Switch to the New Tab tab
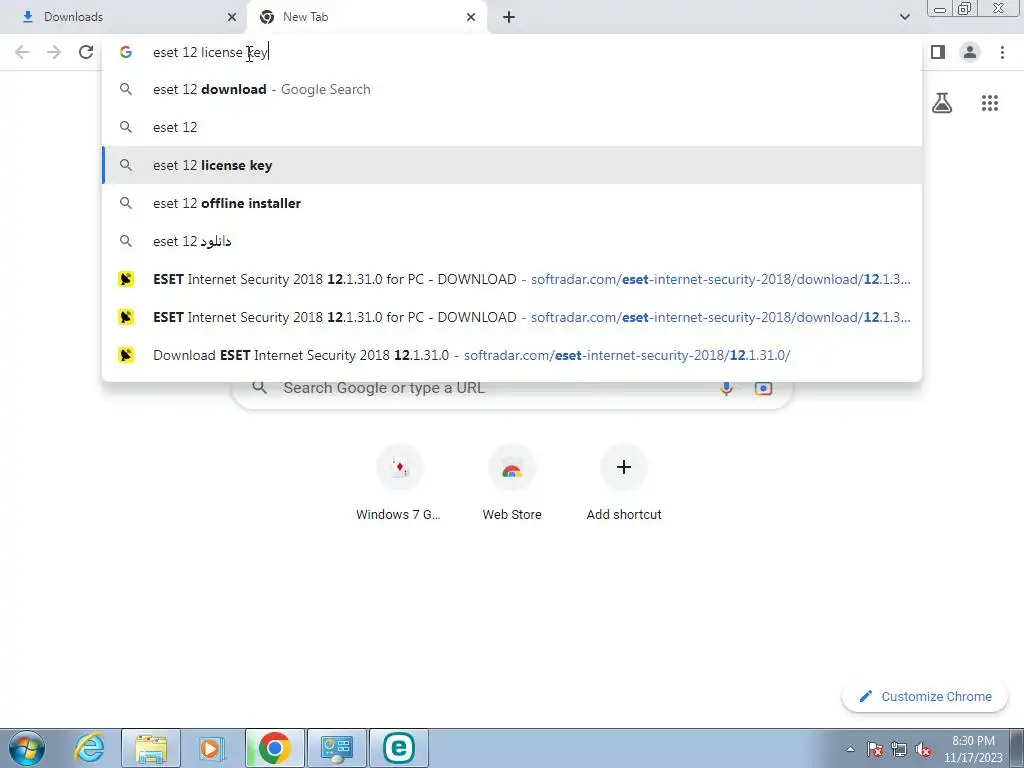The image size is (1024, 768). pyautogui.click(x=367, y=17)
